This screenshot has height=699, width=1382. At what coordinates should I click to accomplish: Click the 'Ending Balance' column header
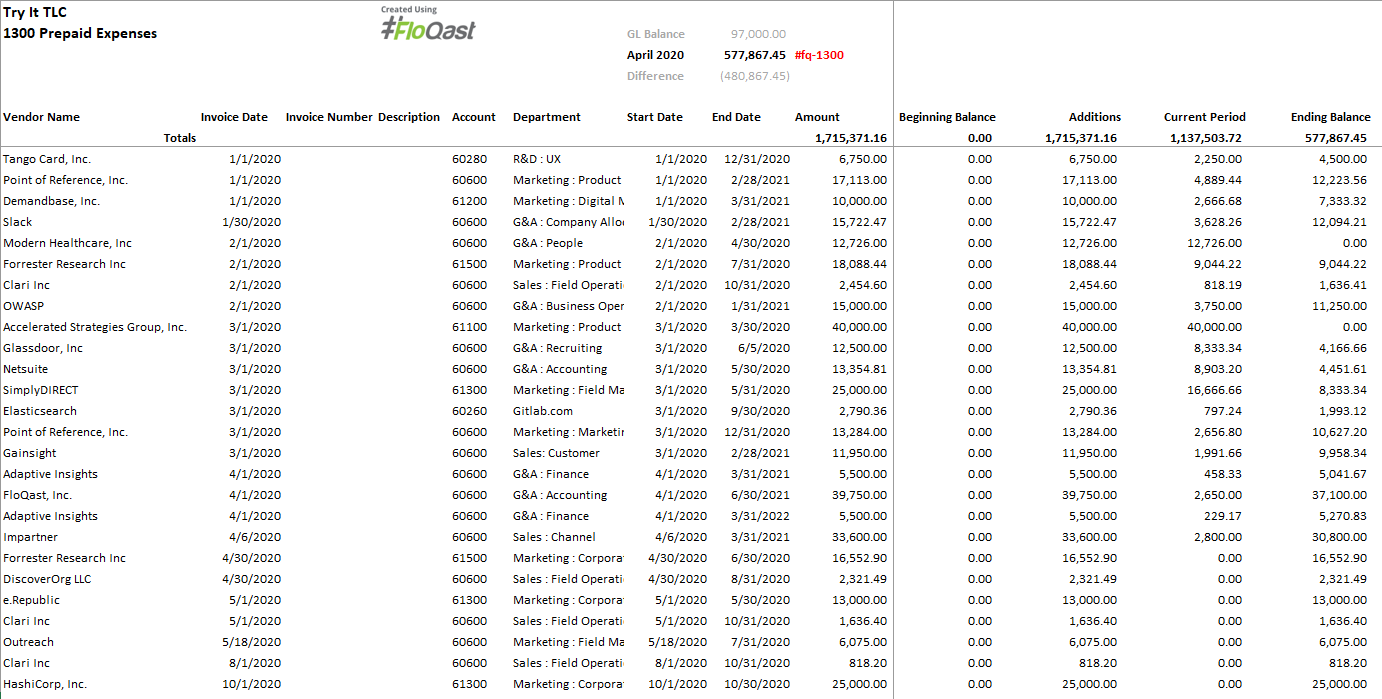[1331, 117]
